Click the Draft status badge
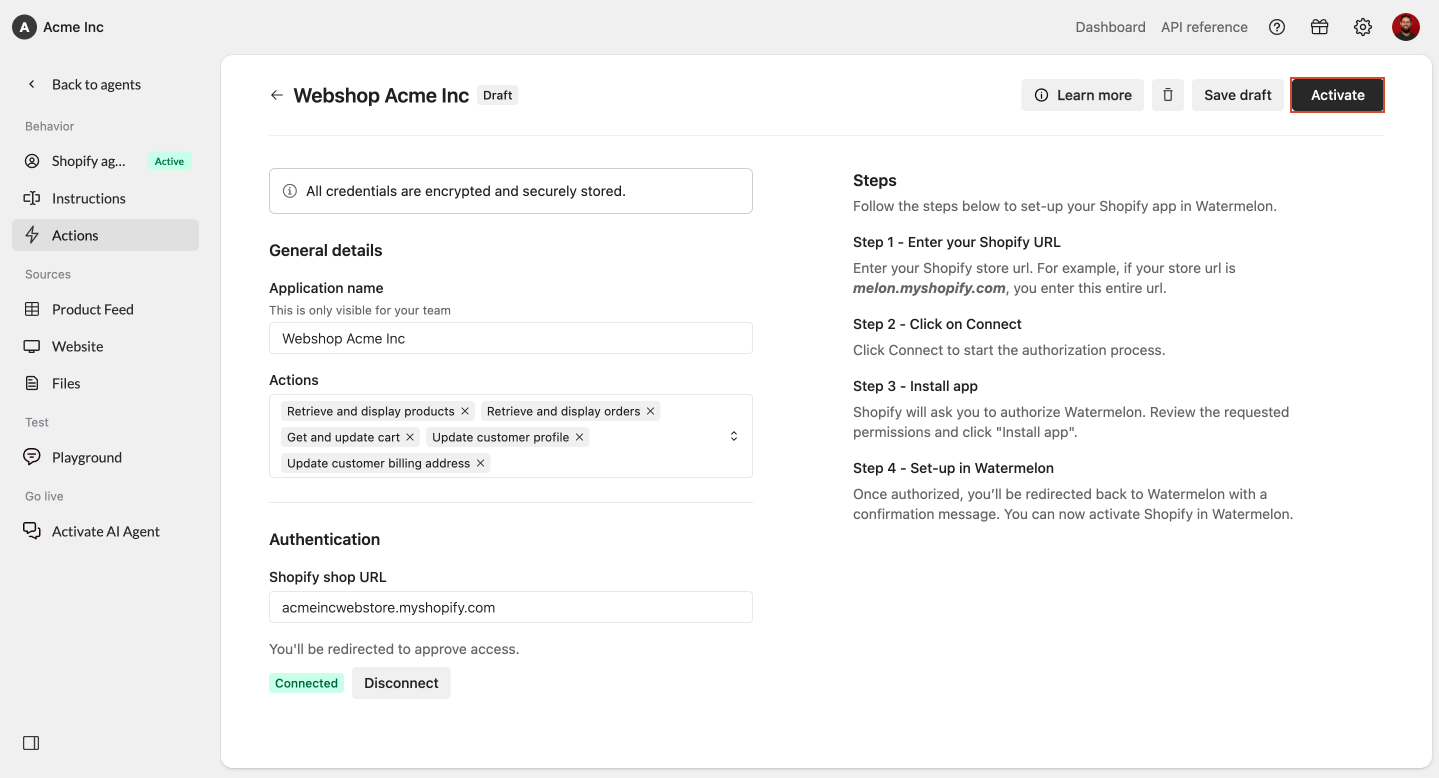The width and height of the screenshot is (1439, 778). pos(497,95)
